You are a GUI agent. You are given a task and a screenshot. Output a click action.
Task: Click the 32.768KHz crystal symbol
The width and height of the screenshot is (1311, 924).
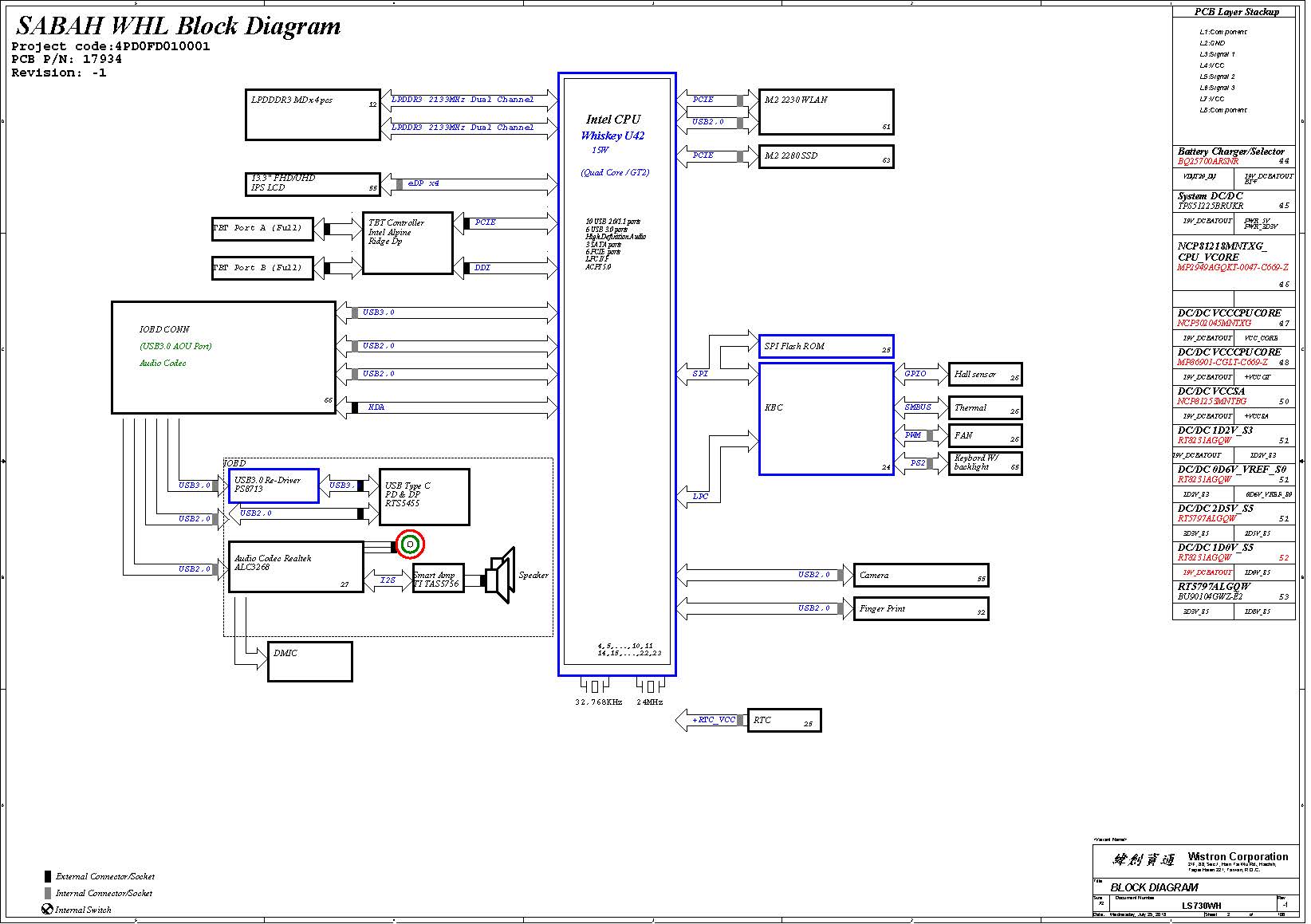595,686
